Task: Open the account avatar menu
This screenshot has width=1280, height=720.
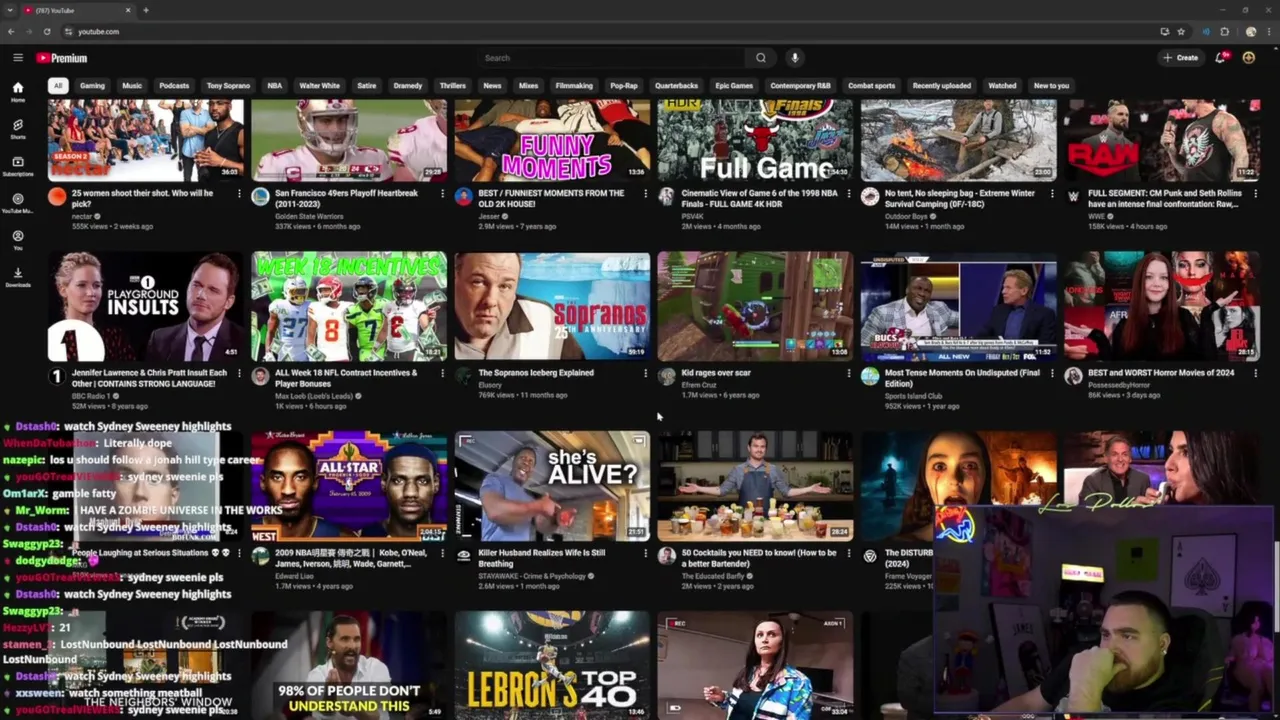Action: click(1249, 58)
